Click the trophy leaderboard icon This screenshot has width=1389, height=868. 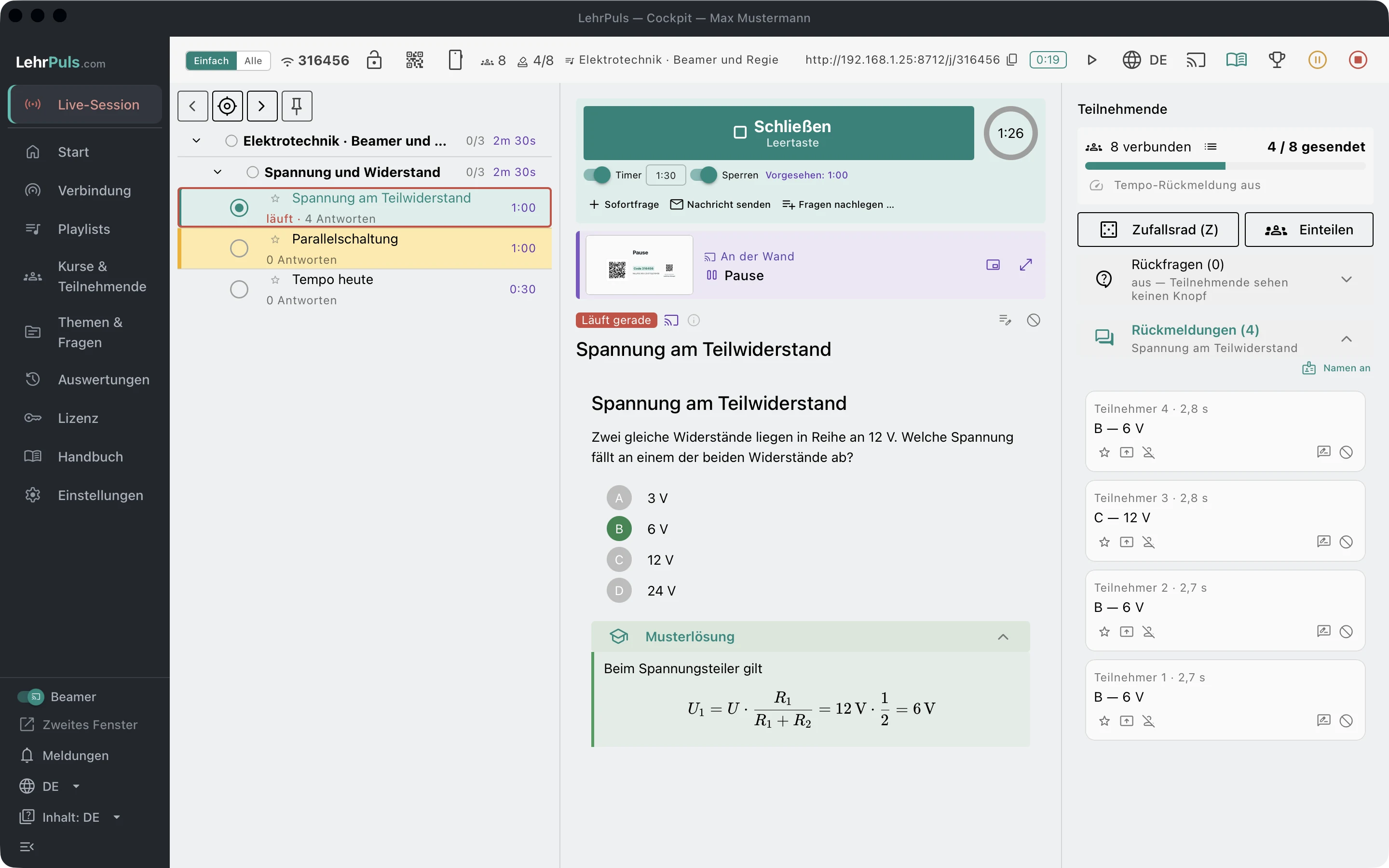[1277, 60]
